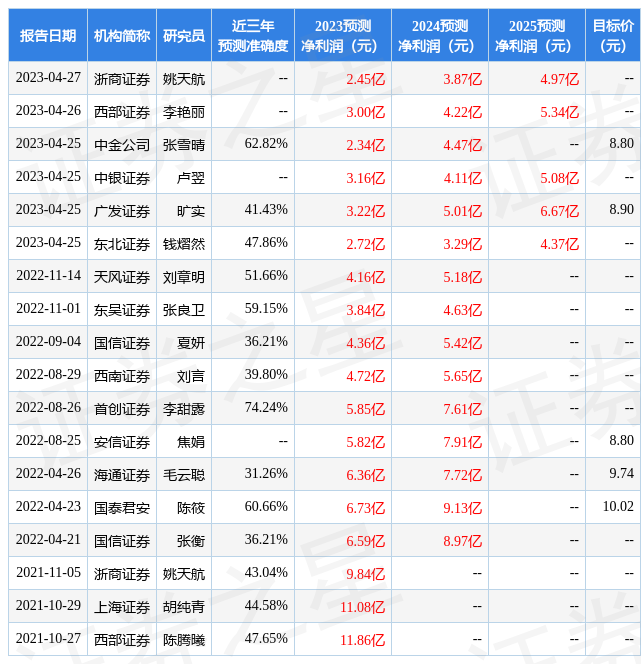Select researcher 张良卫

tap(184, 310)
